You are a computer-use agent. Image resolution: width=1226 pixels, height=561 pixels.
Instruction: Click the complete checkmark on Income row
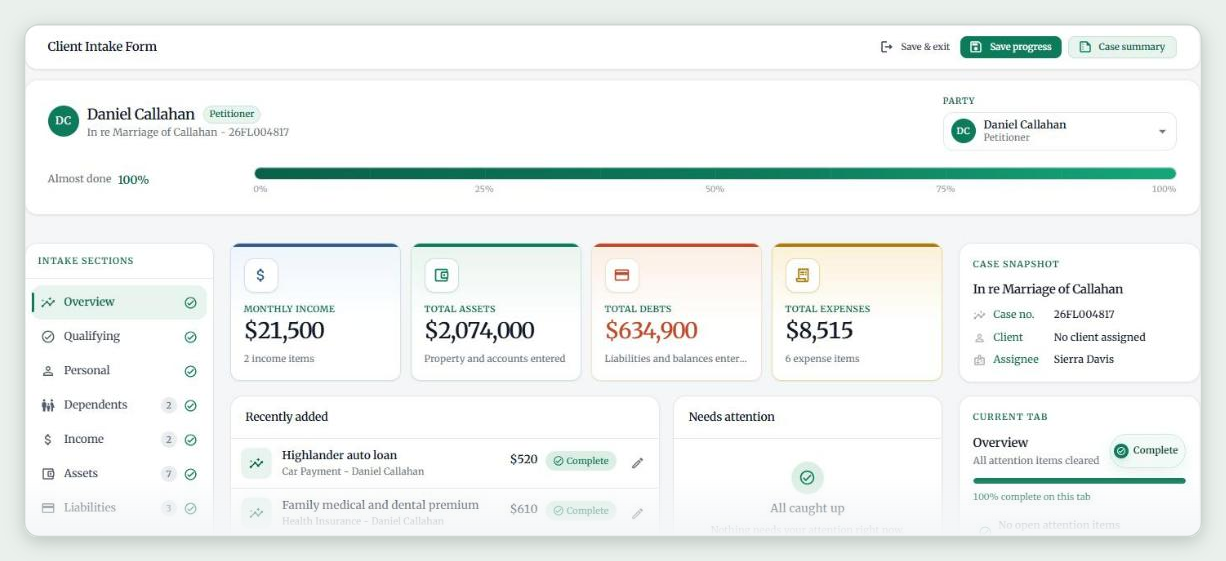point(190,440)
